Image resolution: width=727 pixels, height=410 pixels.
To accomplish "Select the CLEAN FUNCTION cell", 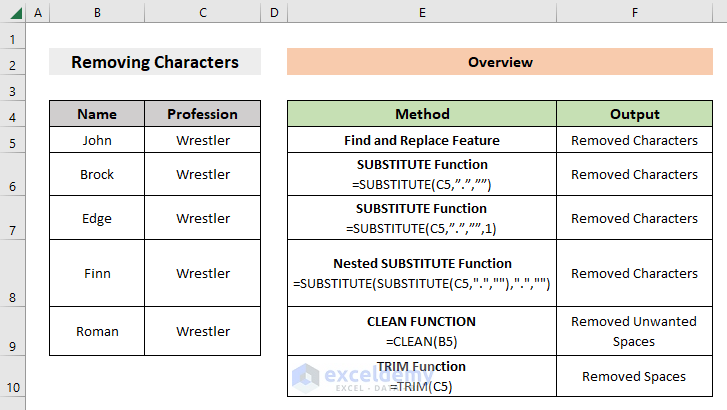I will pyautogui.click(x=422, y=331).
